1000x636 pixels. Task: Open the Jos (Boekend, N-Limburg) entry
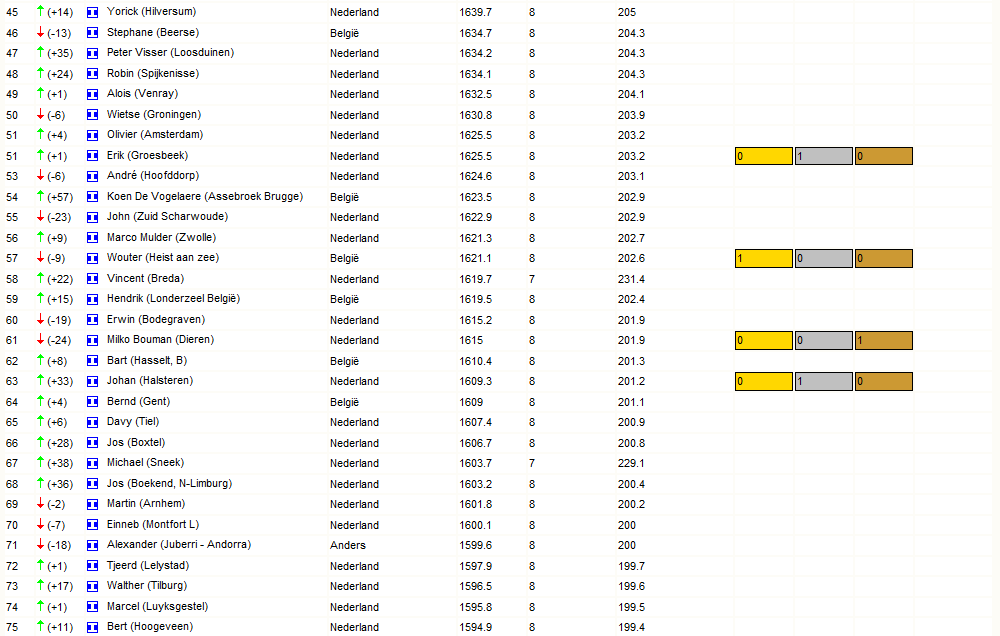pyautogui.click(x=170, y=484)
